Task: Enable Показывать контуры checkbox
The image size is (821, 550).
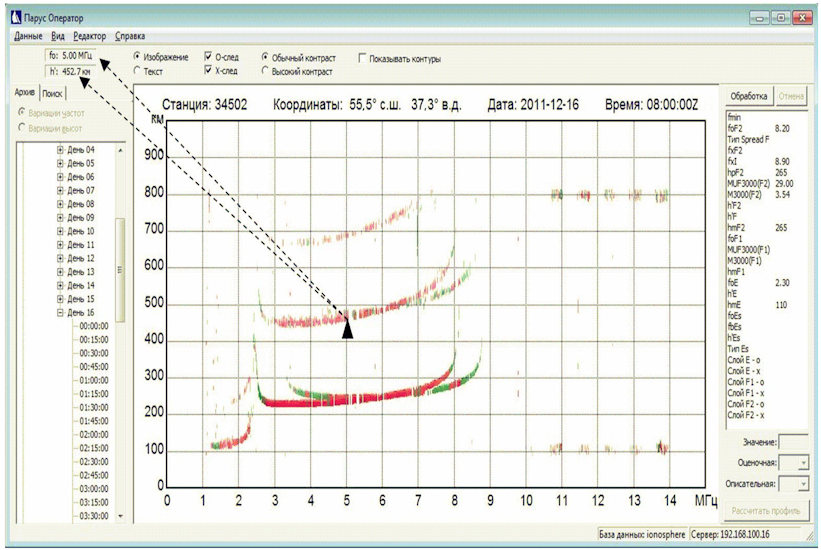Action: click(x=362, y=58)
